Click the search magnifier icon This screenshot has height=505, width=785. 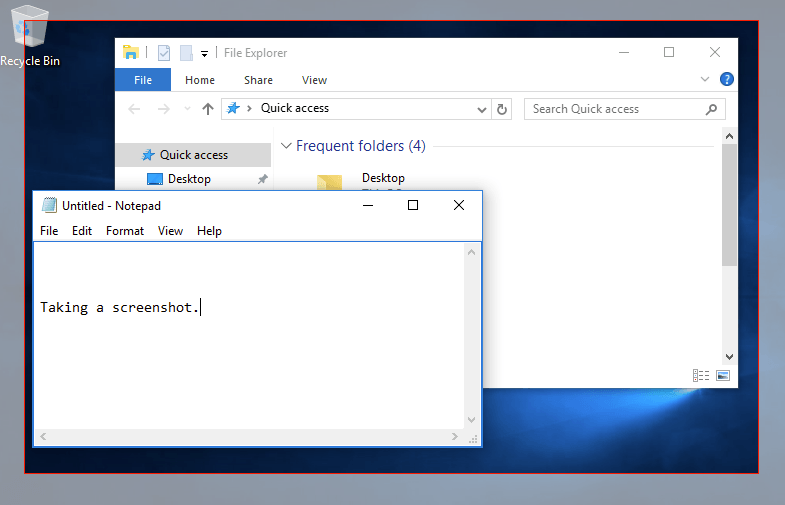pyautogui.click(x=711, y=109)
